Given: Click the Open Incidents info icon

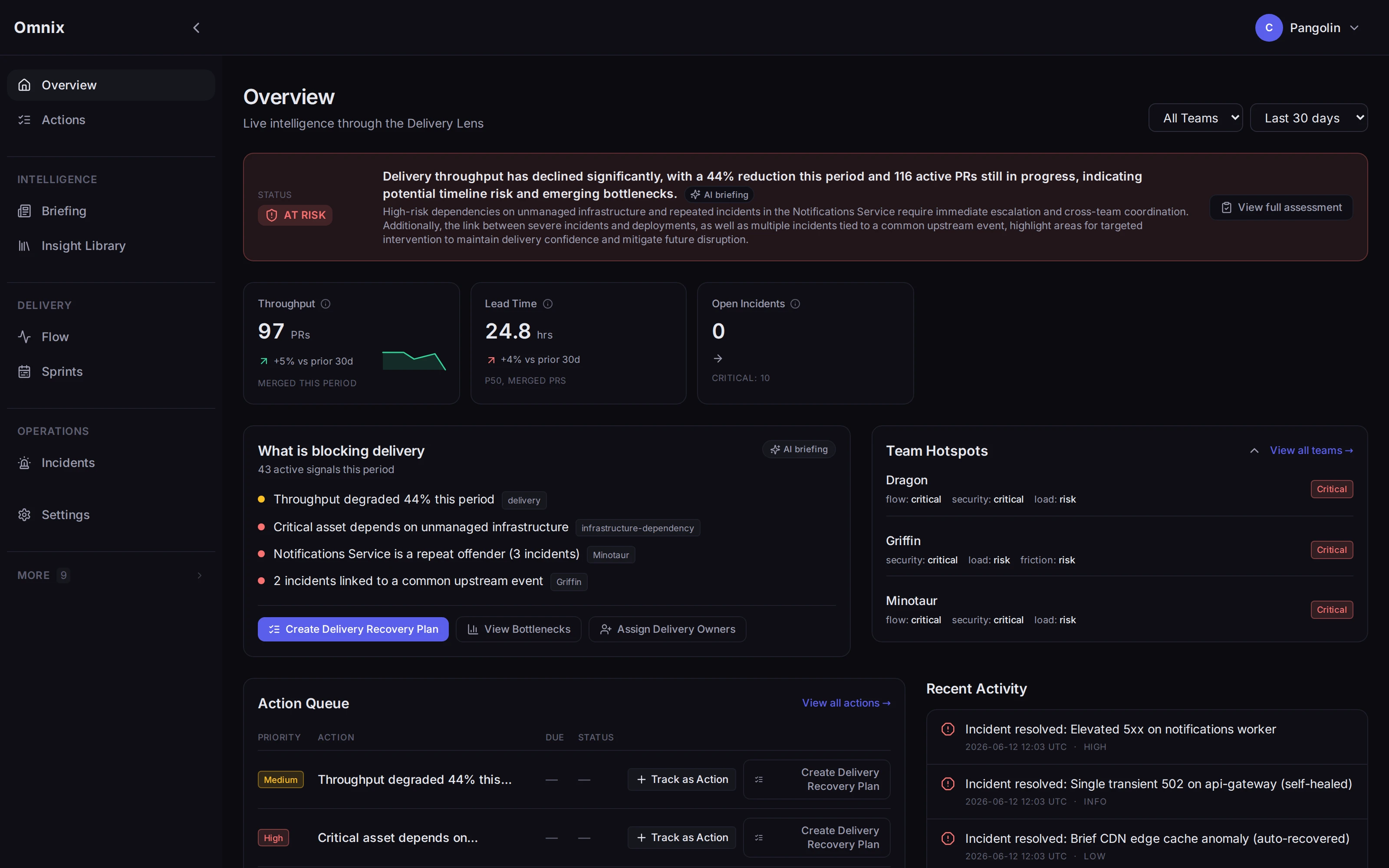Looking at the screenshot, I should 795,304.
